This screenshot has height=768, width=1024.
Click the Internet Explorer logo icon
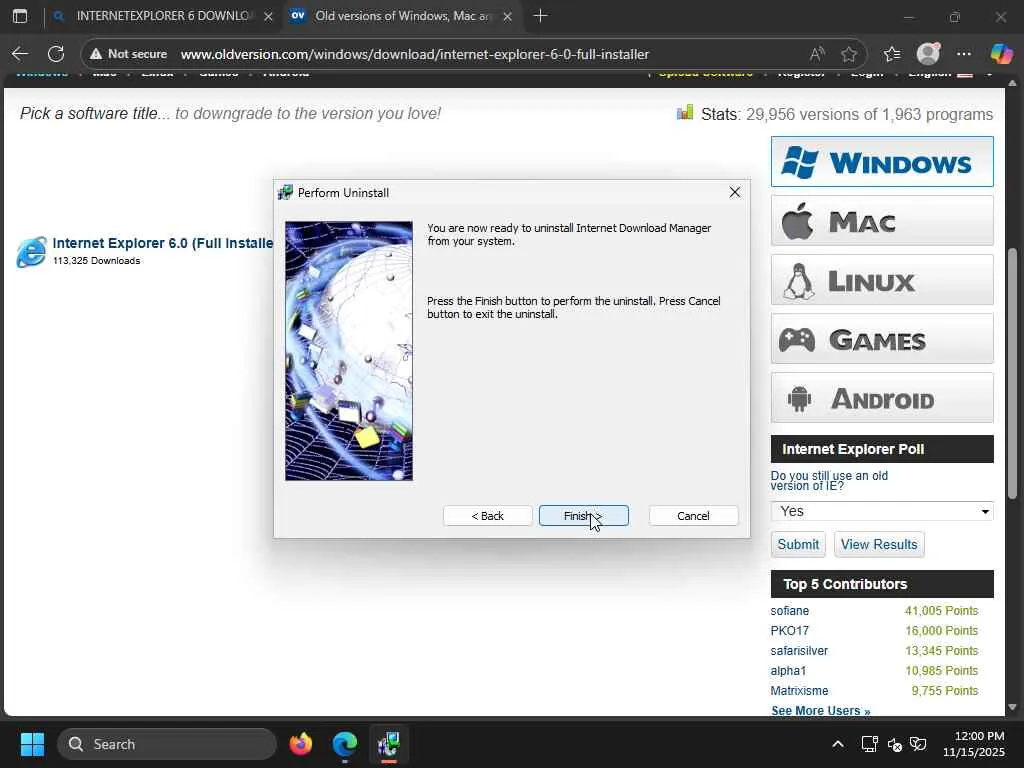[x=31, y=251]
